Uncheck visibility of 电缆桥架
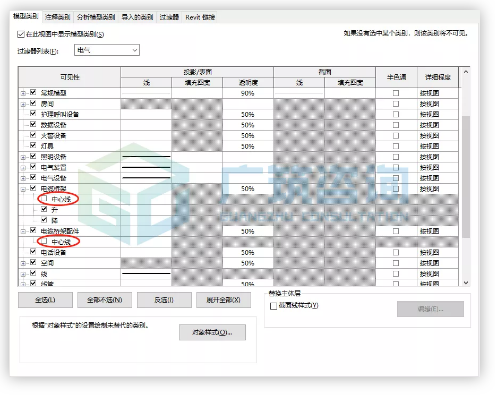Screen dimensions: 495x395 click(33, 188)
